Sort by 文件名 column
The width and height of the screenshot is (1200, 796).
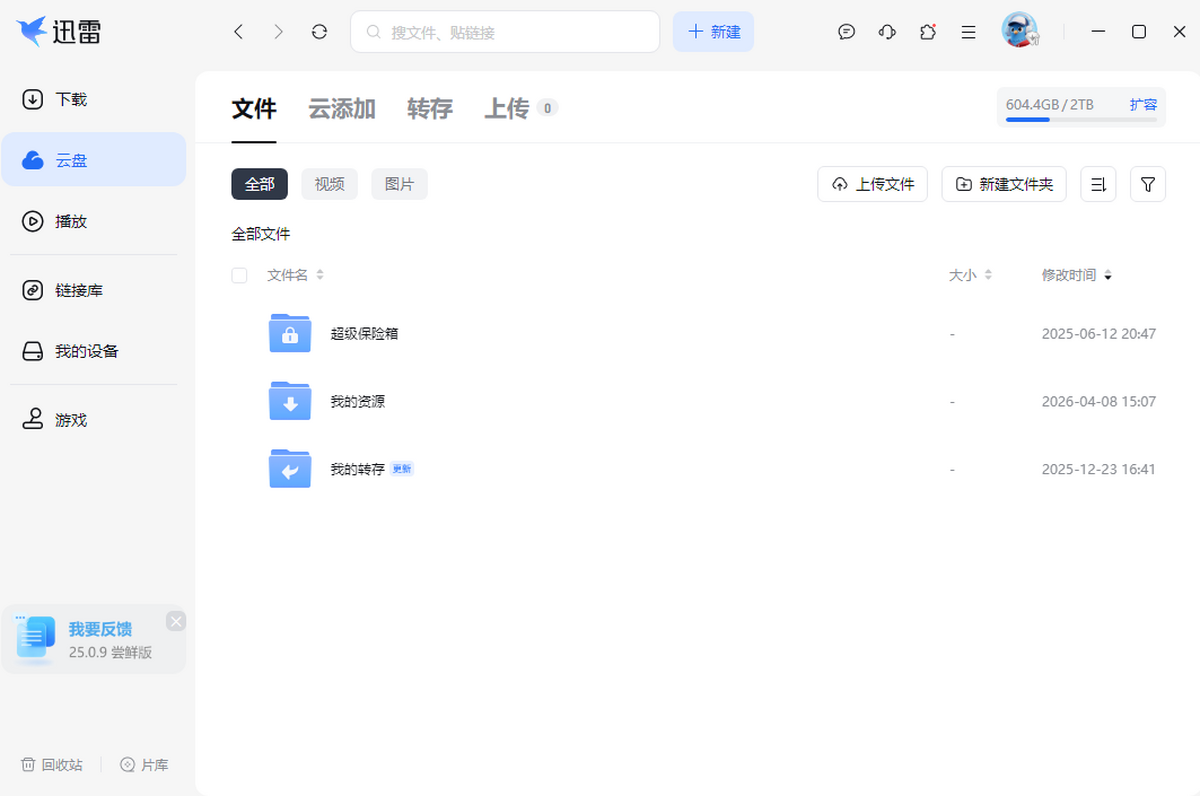click(295, 275)
